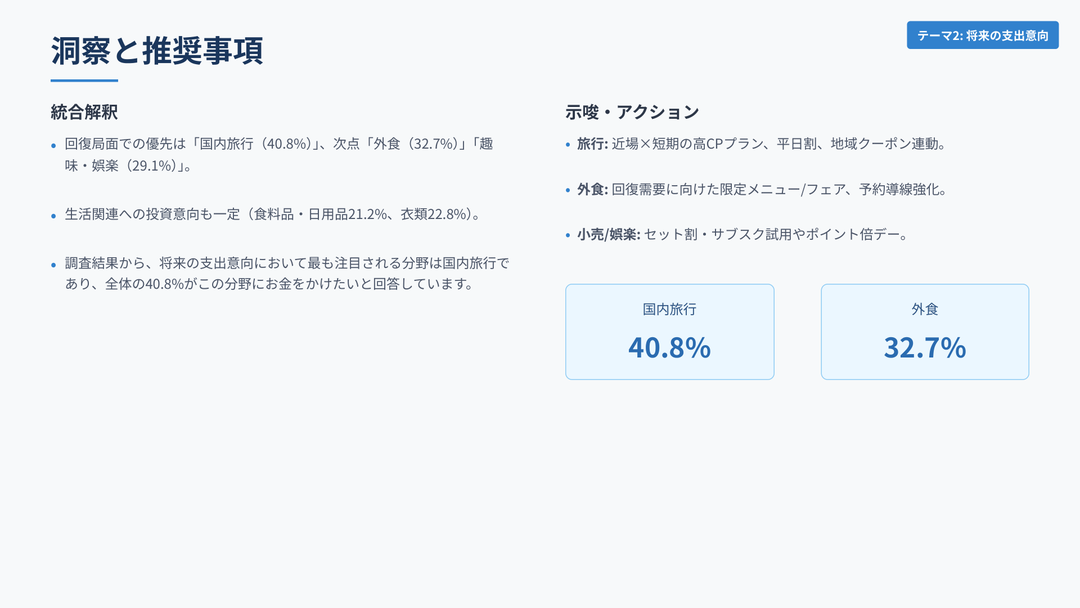Click the テーマ2: 将来の支出意向 badge
This screenshot has width=1080, height=608.
[x=982, y=35]
